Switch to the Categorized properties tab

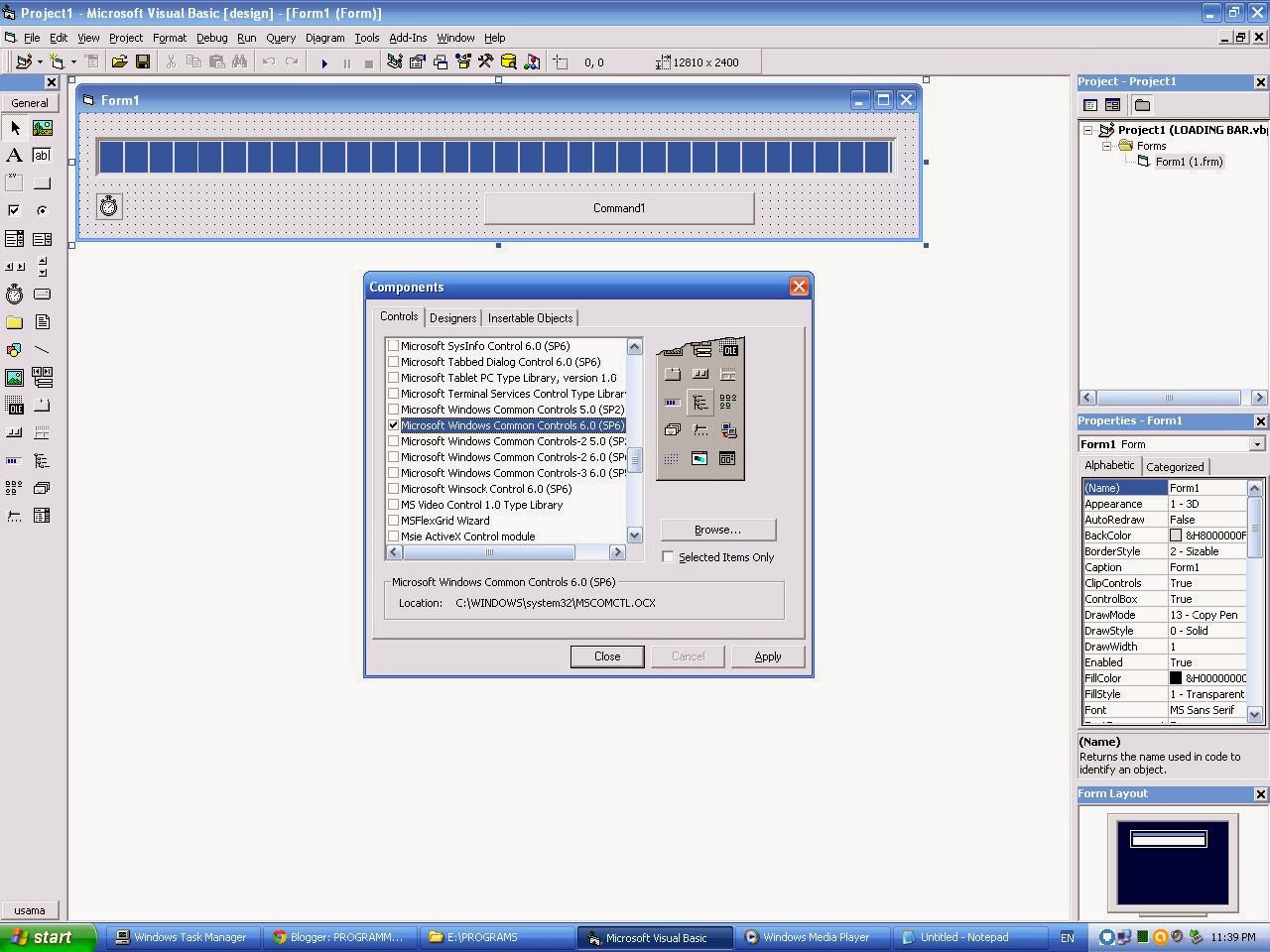coord(1175,467)
